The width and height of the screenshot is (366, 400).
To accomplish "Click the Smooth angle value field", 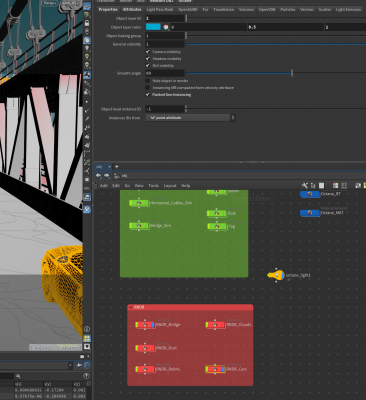I will point(165,73).
